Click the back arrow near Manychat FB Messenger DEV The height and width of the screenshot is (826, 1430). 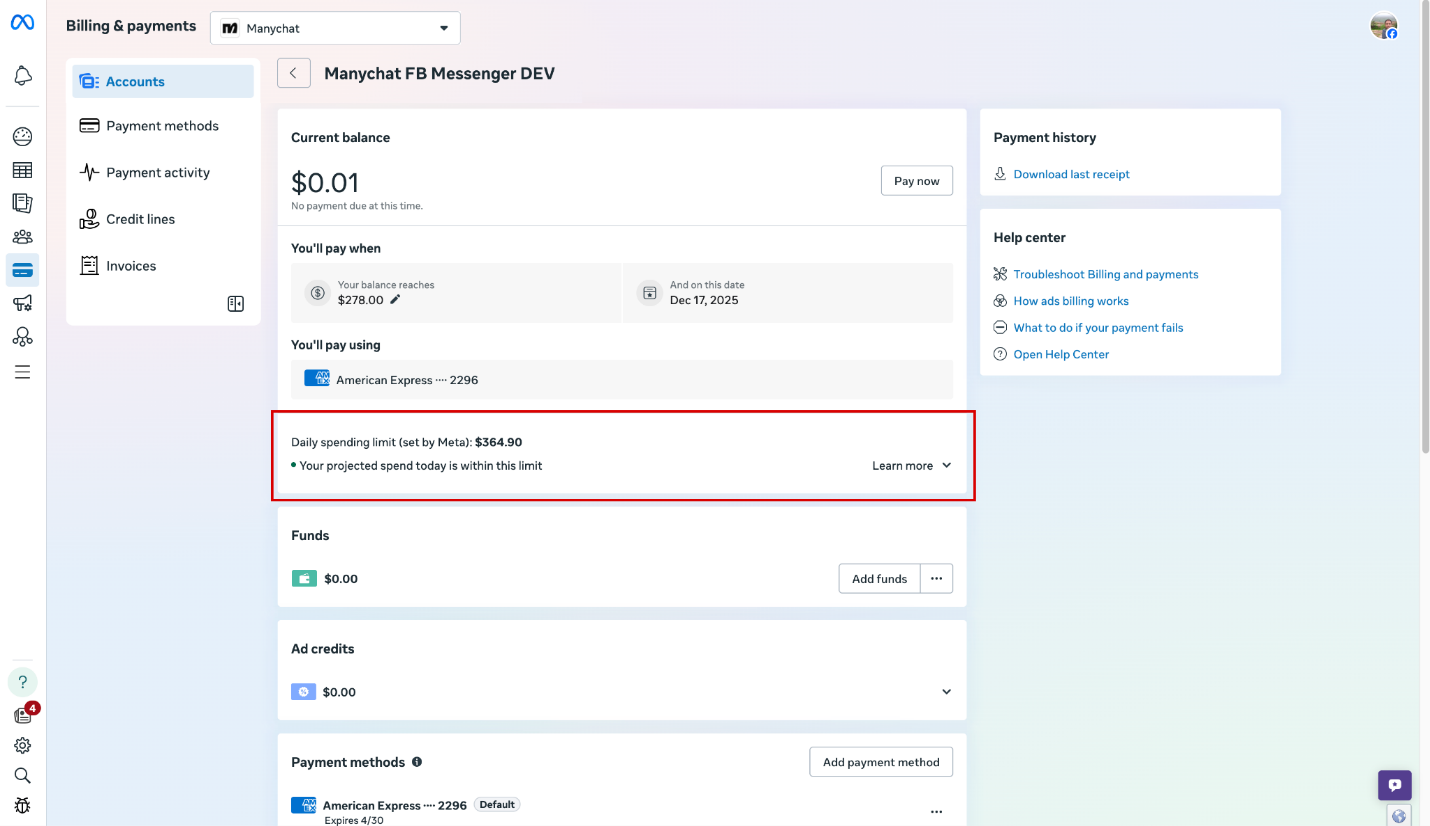pos(293,72)
